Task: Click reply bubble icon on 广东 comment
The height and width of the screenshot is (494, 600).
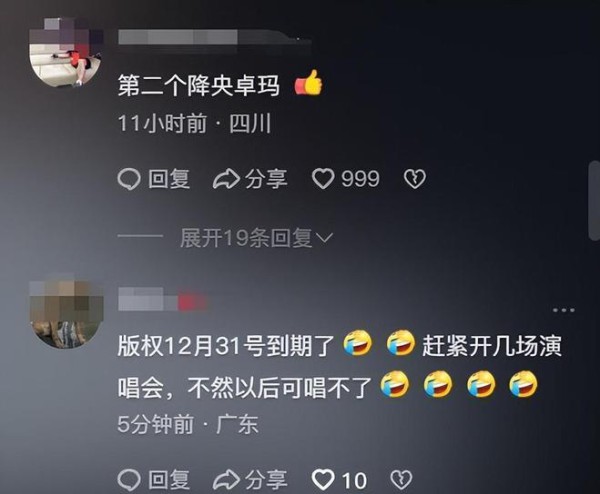Action: pyautogui.click(x=129, y=480)
